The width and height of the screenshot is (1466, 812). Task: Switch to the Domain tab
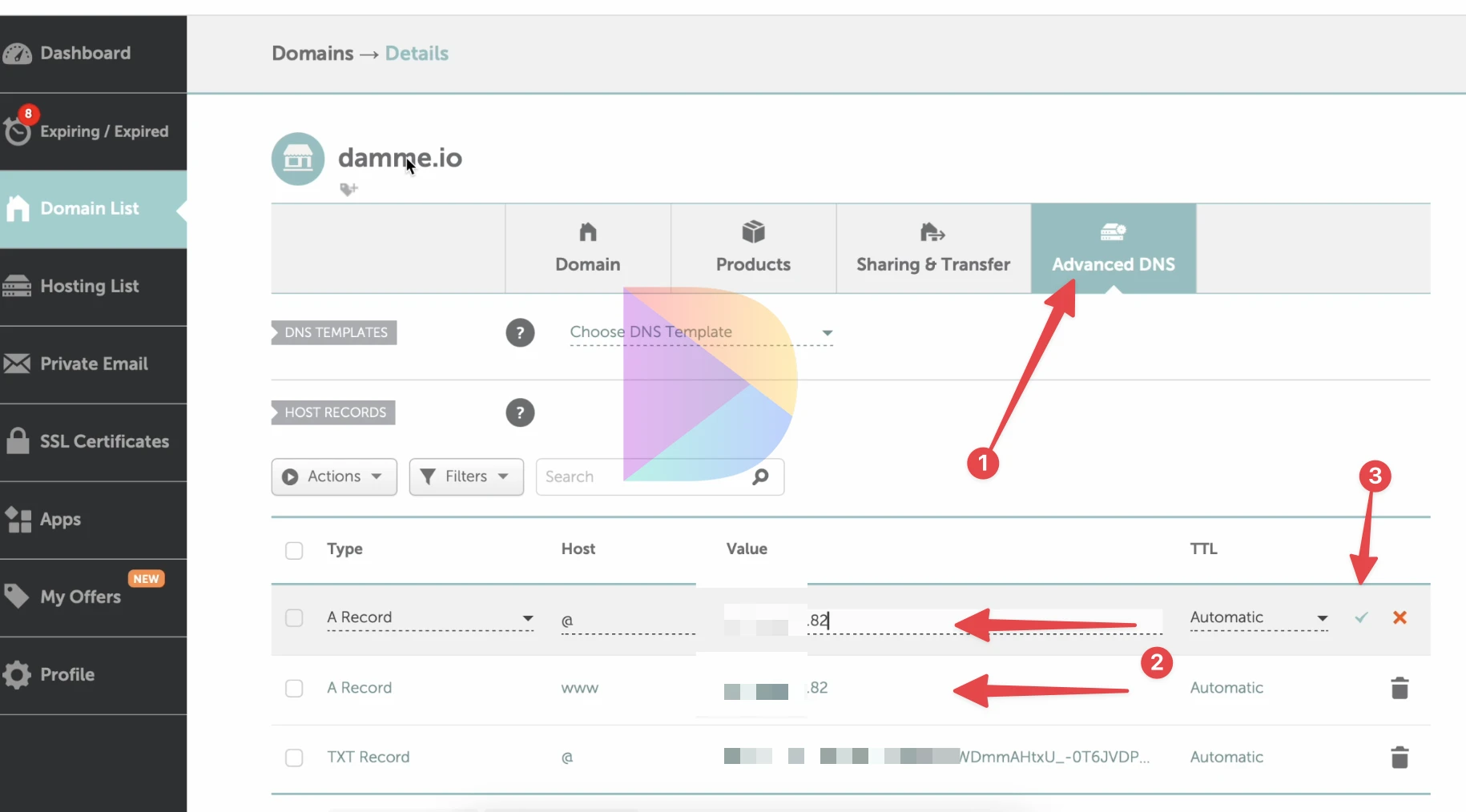588,248
